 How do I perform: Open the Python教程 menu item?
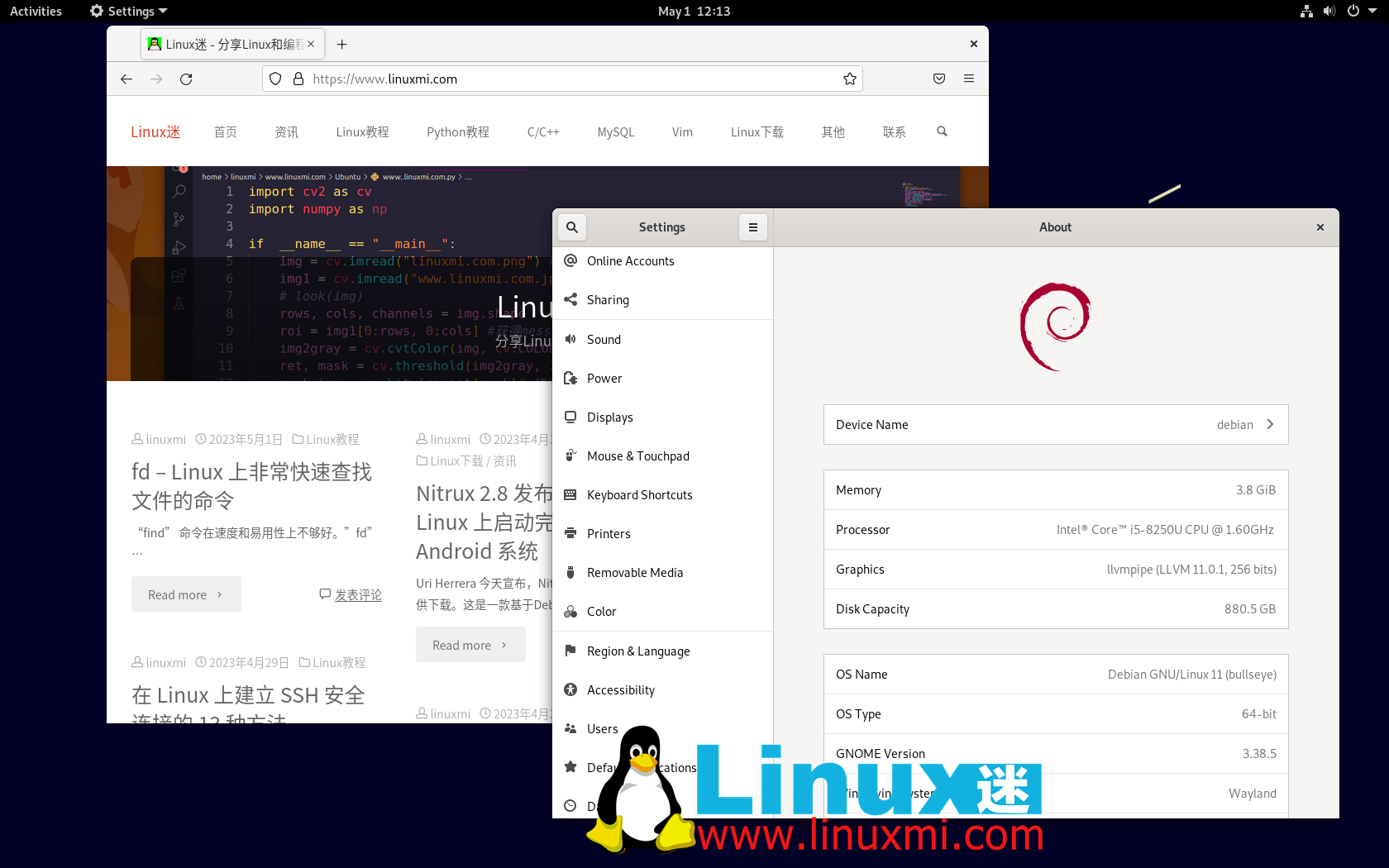pos(458,132)
